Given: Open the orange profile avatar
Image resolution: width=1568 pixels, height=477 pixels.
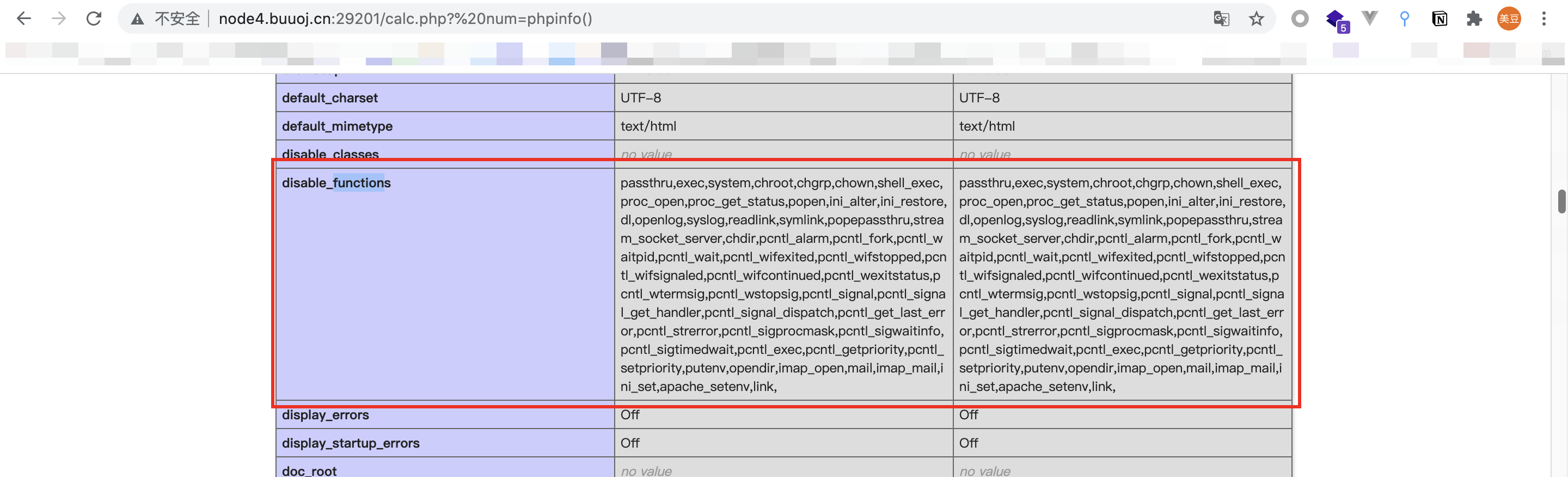Looking at the screenshot, I should pos(1509,19).
